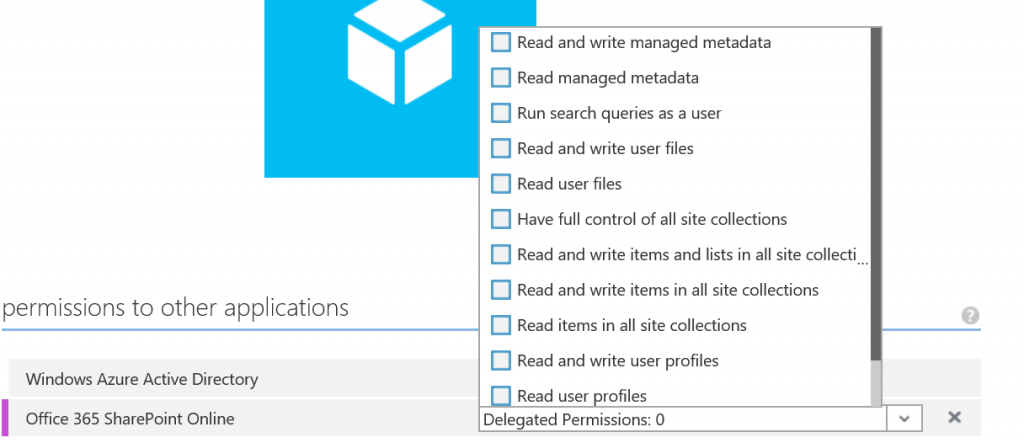
Task: Enable Read managed metadata permission
Action: coord(501,78)
